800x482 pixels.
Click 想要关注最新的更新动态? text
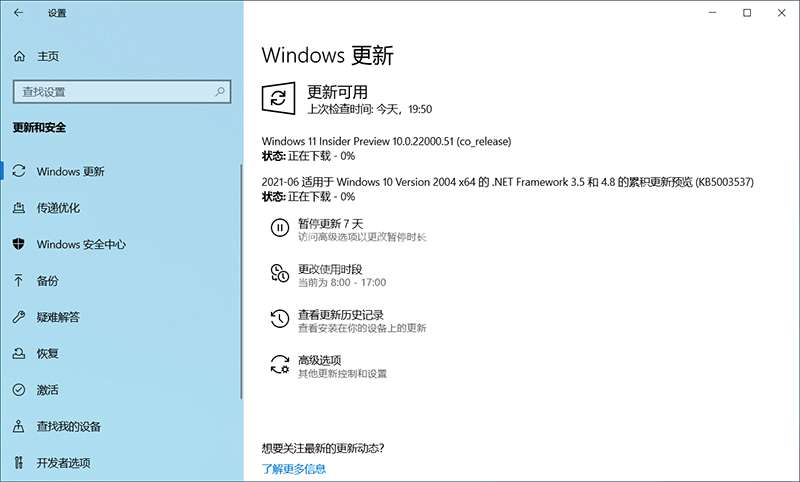[x=323, y=448]
